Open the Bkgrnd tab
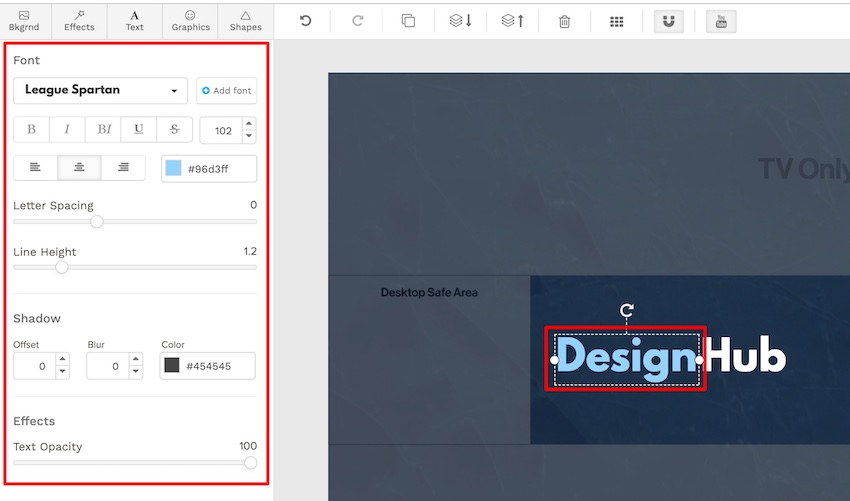 pyautogui.click(x=24, y=21)
